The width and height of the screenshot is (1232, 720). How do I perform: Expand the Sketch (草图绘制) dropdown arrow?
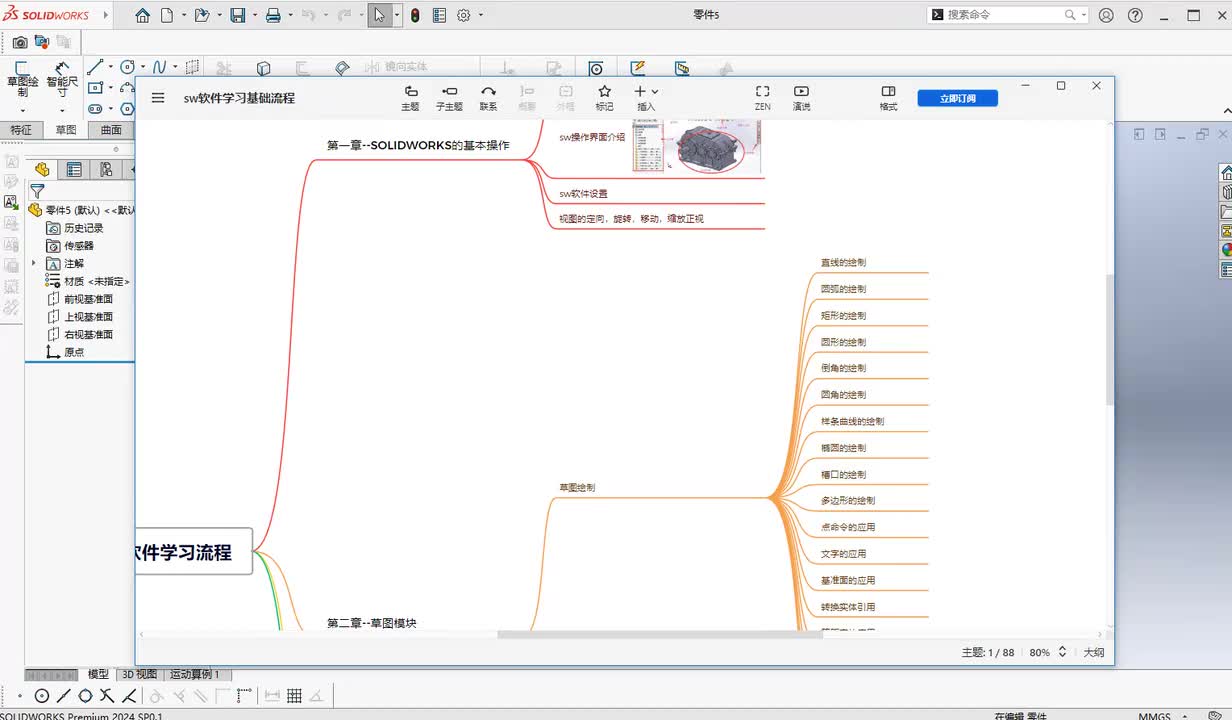pyautogui.click(x=22, y=110)
